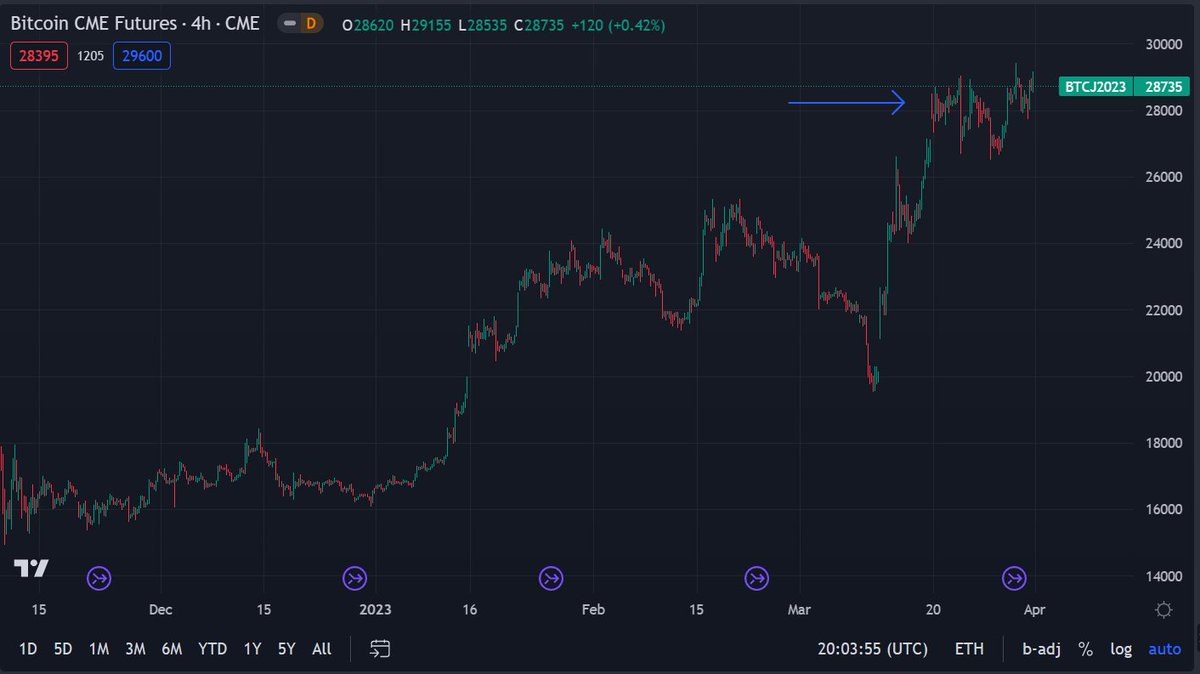Viewport: 1200px width, 674px height.
Task: Open chart settings gear on the time axis
Action: point(1164,609)
